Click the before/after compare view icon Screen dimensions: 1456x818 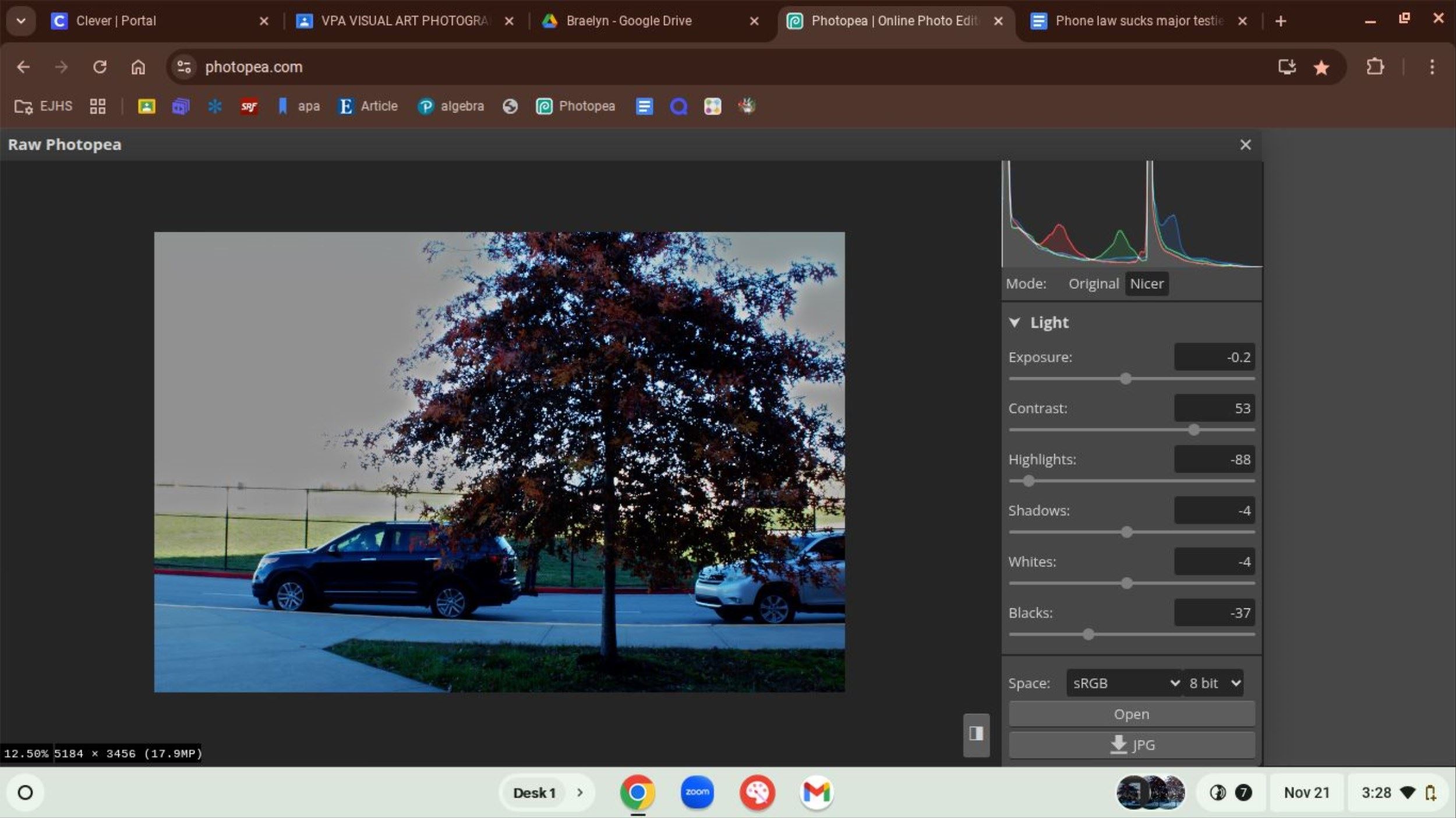pyautogui.click(x=976, y=734)
